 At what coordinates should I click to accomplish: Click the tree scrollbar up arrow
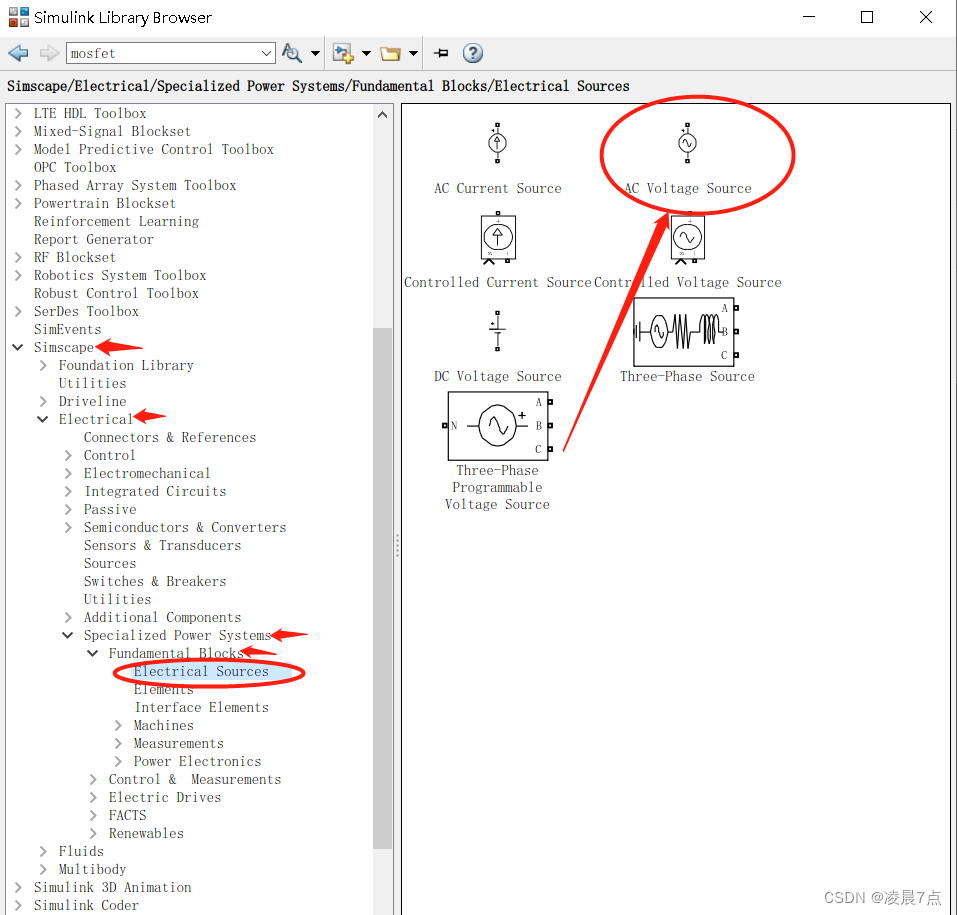click(x=383, y=114)
